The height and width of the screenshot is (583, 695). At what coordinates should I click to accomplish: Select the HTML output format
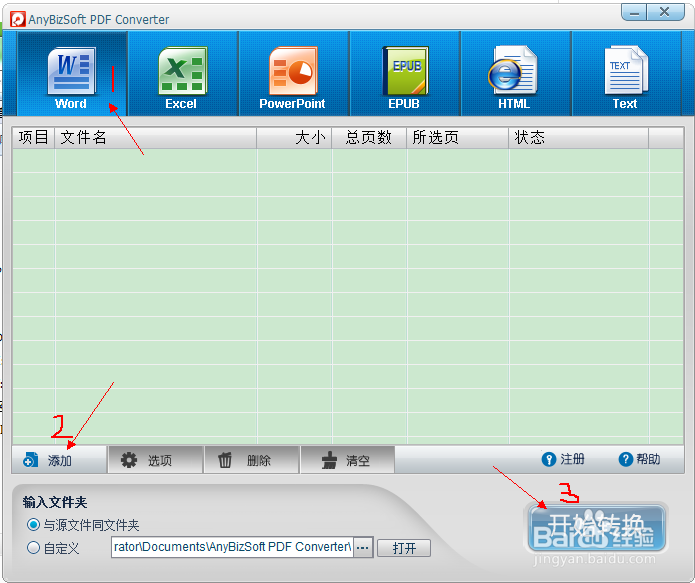pos(515,74)
